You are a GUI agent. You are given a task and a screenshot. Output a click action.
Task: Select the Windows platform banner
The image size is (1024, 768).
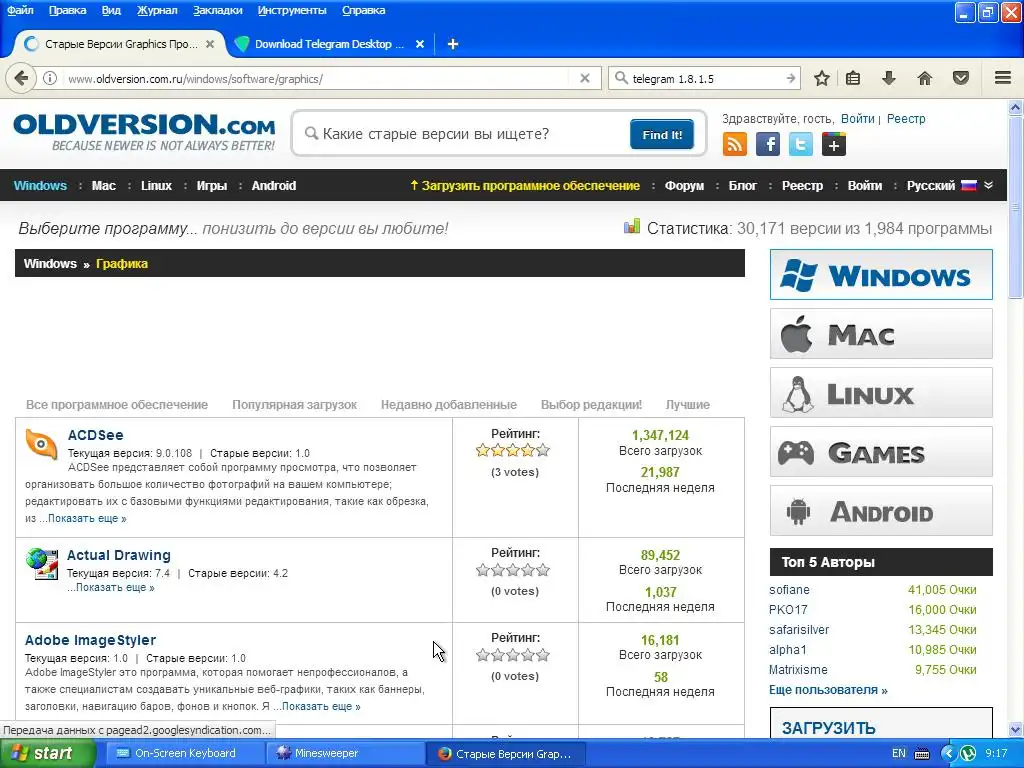point(881,274)
